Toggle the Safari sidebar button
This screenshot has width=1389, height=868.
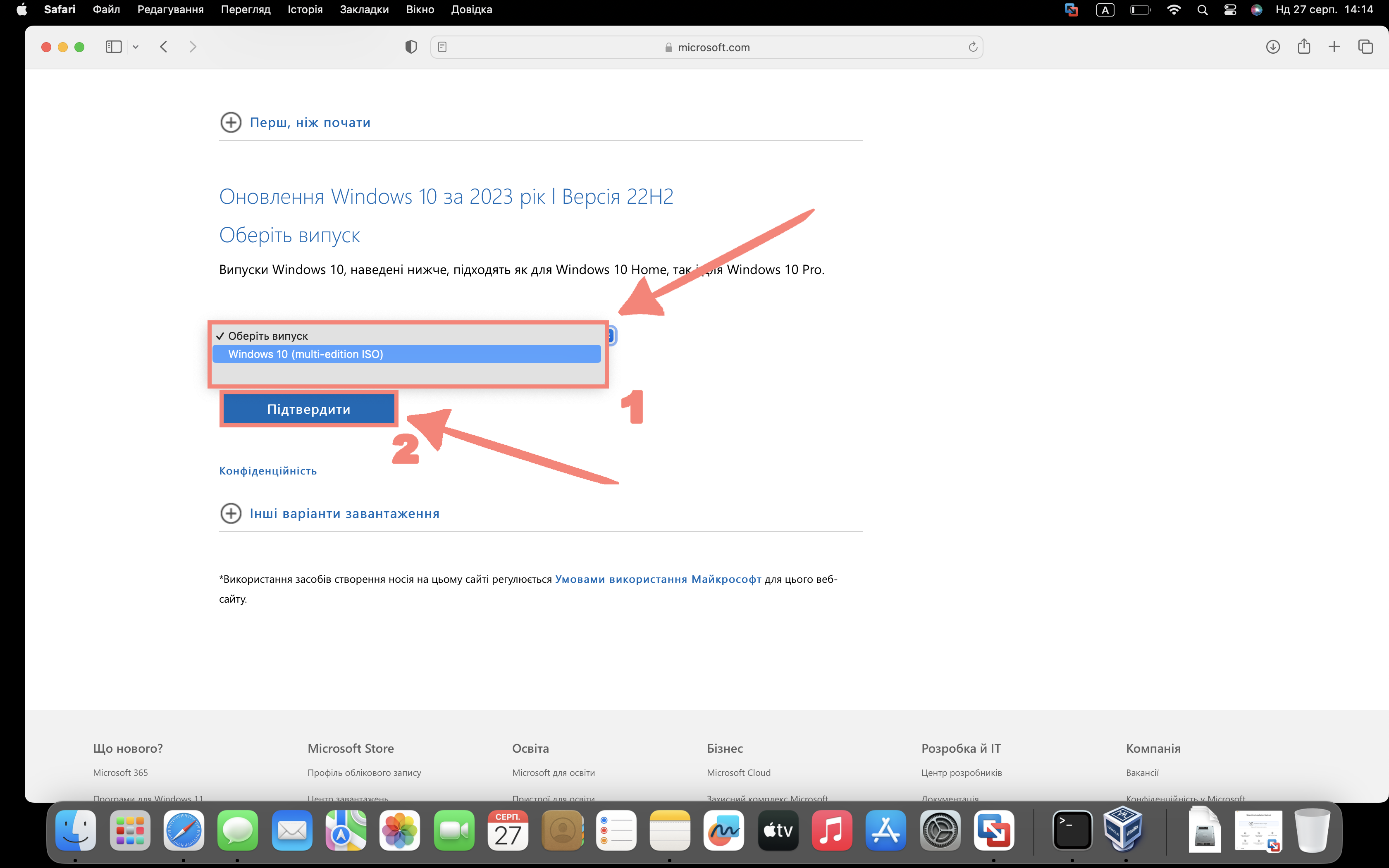tap(114, 47)
